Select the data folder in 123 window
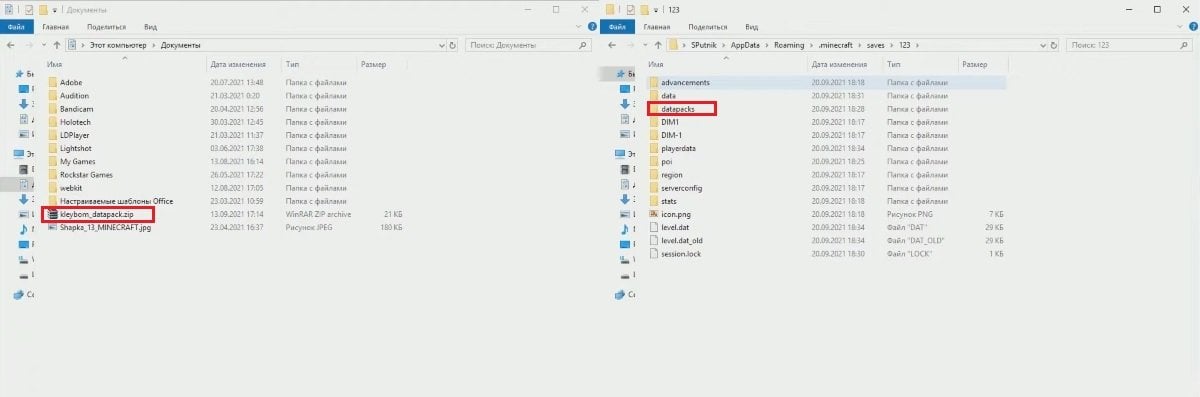The width and height of the screenshot is (1200, 397). 662,95
